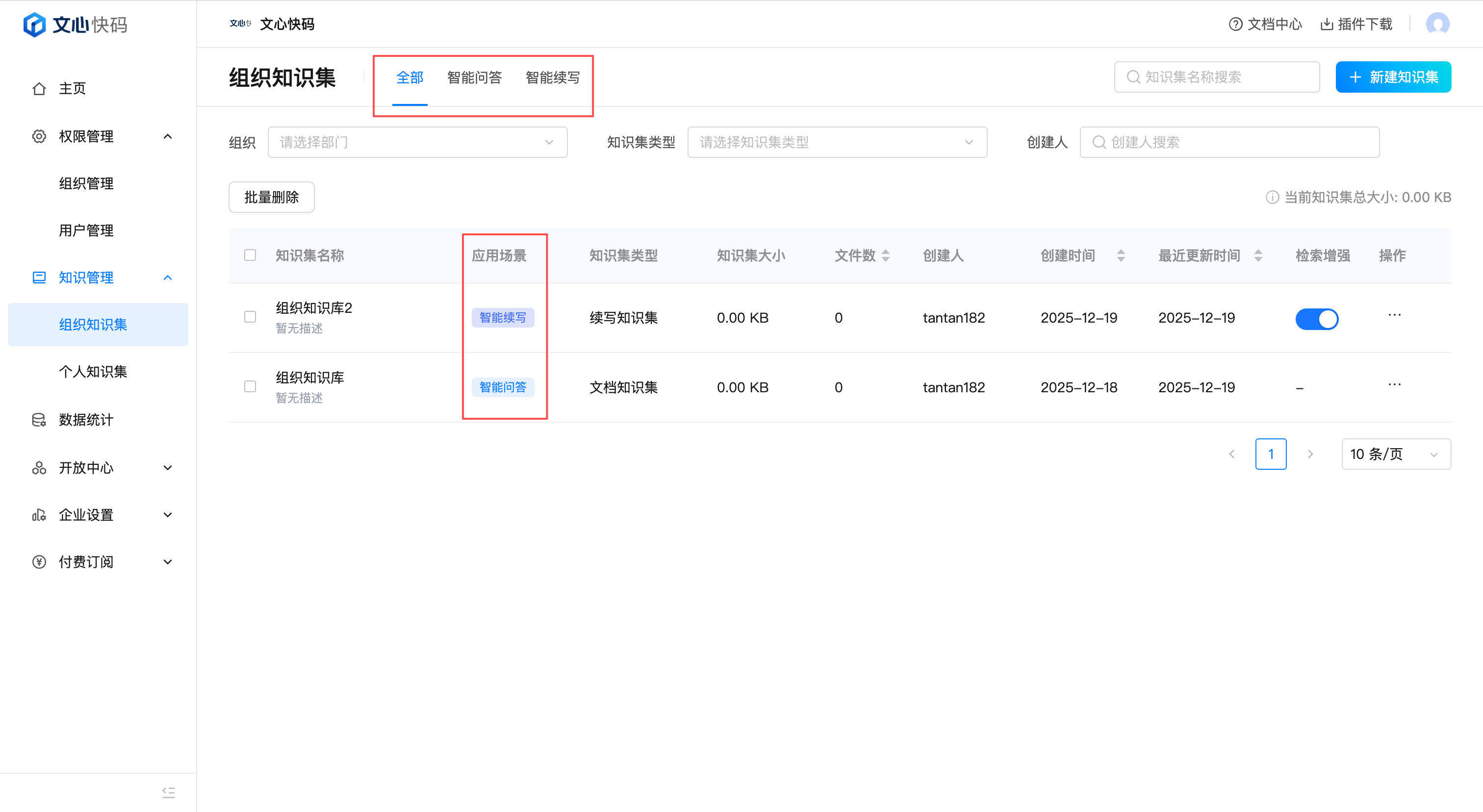Click the 数据统计 database icon
Viewport: 1483px width, 812px height.
click(x=39, y=420)
